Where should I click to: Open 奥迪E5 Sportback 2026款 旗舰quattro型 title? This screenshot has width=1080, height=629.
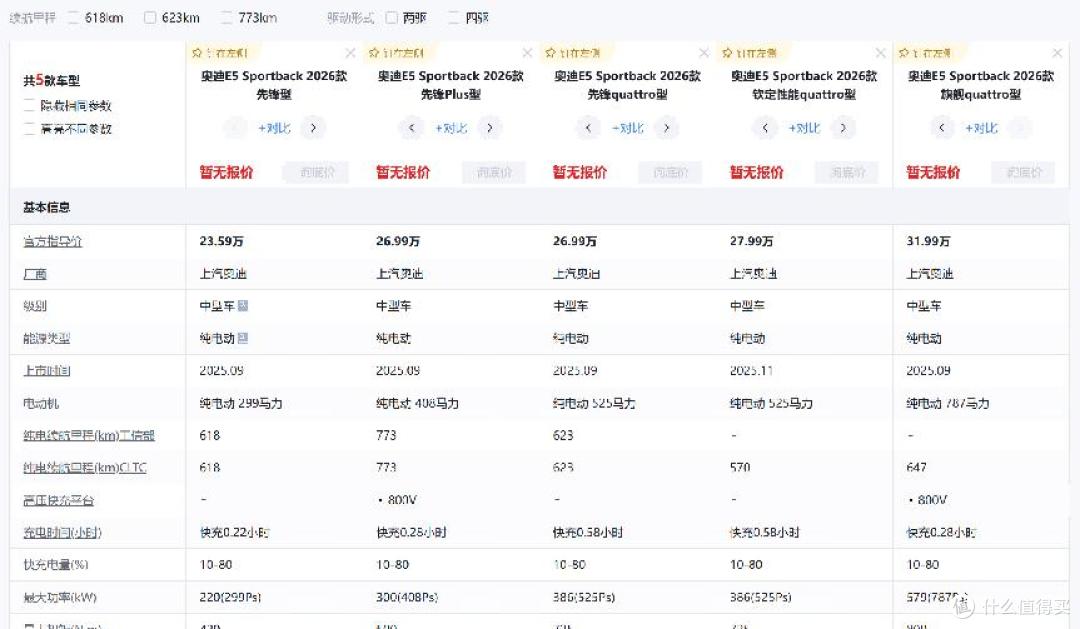[x=981, y=85]
